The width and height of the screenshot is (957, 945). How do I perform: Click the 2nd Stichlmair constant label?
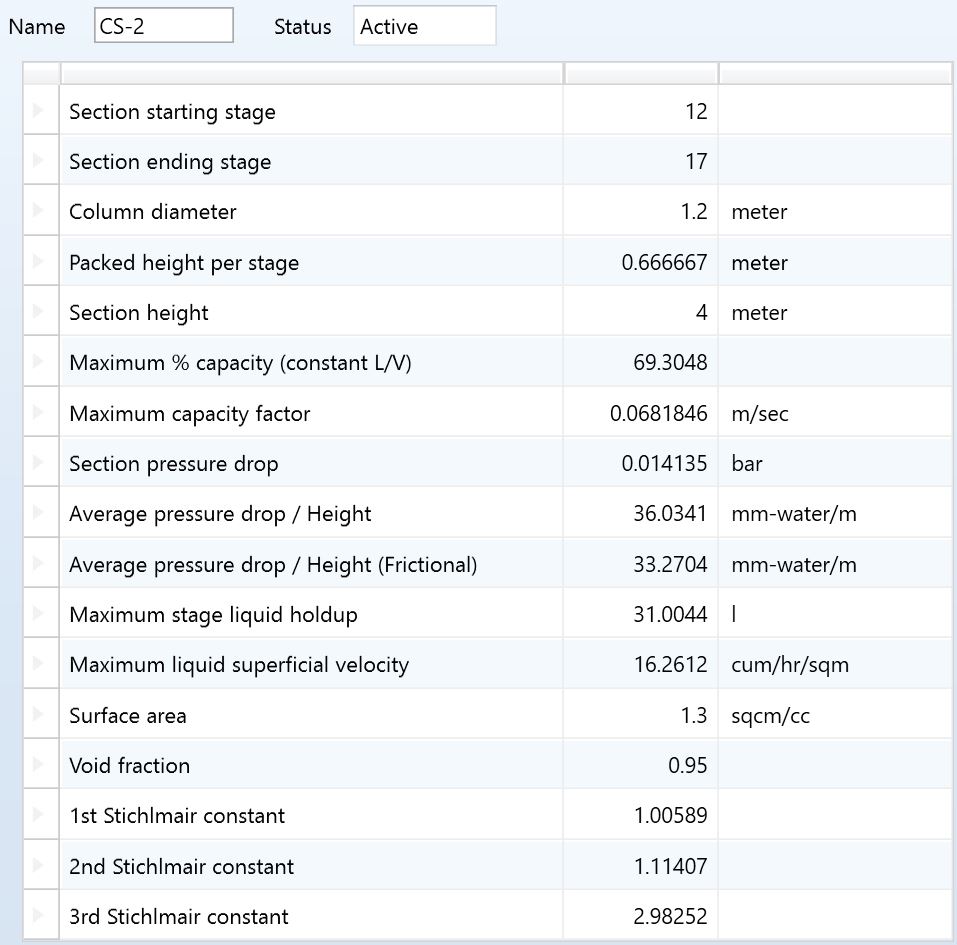(x=182, y=866)
